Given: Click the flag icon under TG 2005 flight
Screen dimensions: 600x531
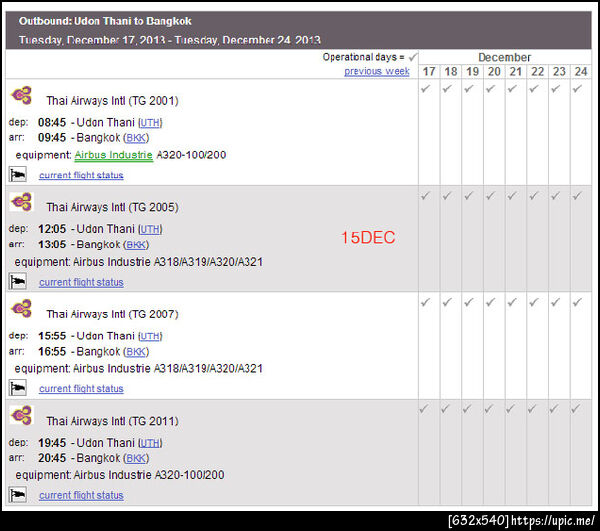Looking at the screenshot, I should (x=18, y=282).
